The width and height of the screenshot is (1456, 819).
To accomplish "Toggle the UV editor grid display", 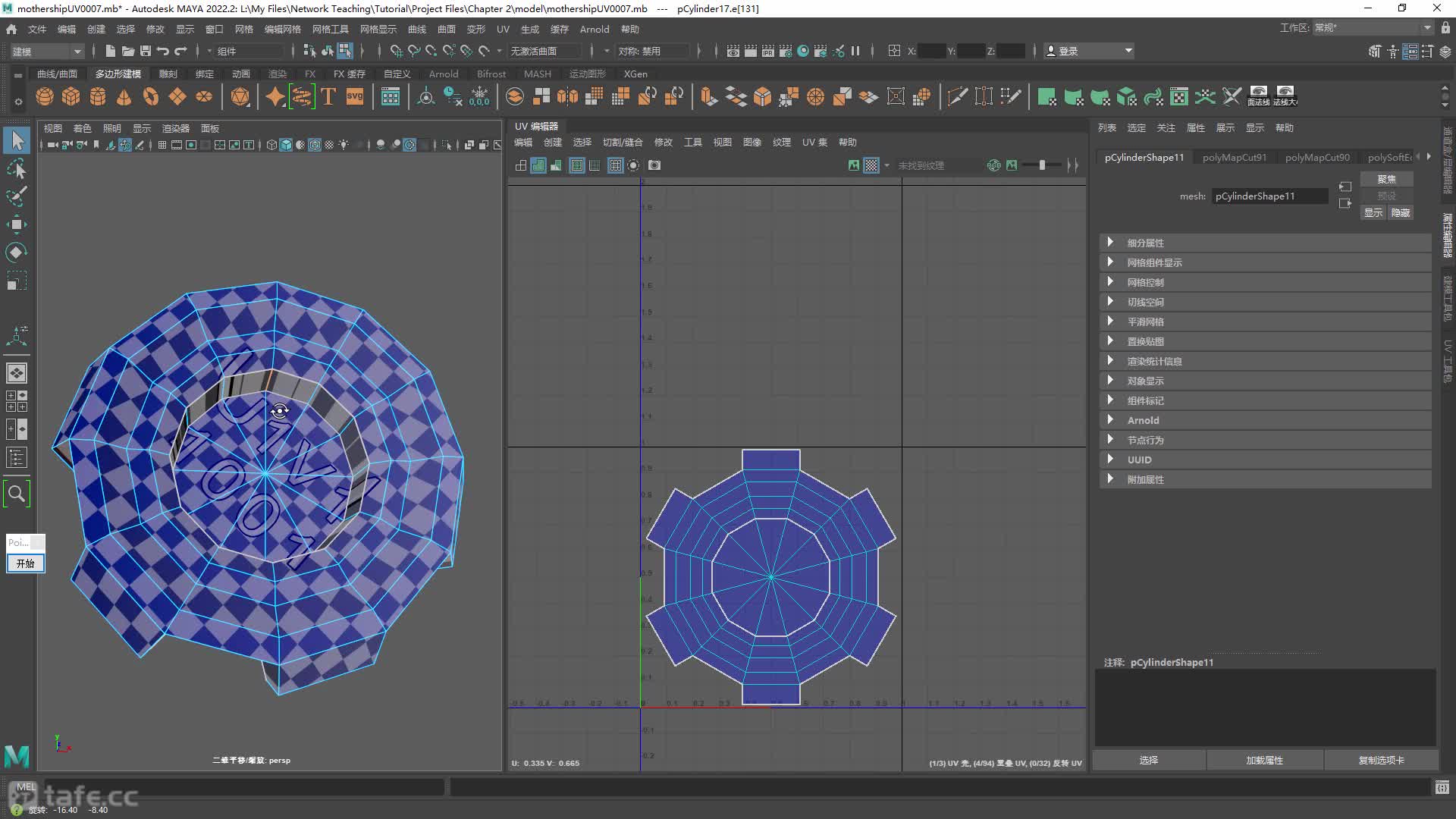I will click(616, 165).
